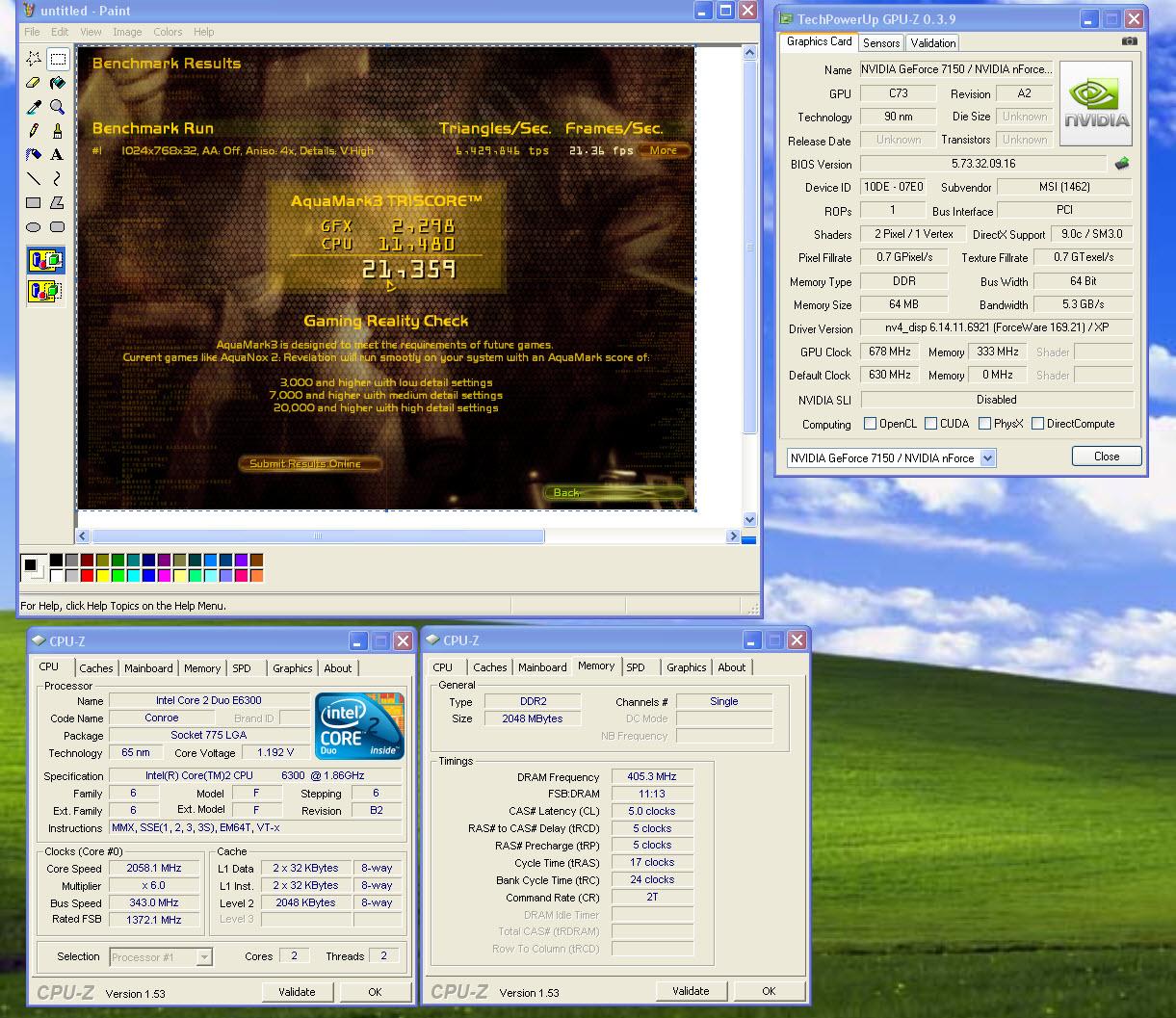Select the Ellipse shape tool
The width and height of the screenshot is (1176, 1018).
[34, 226]
